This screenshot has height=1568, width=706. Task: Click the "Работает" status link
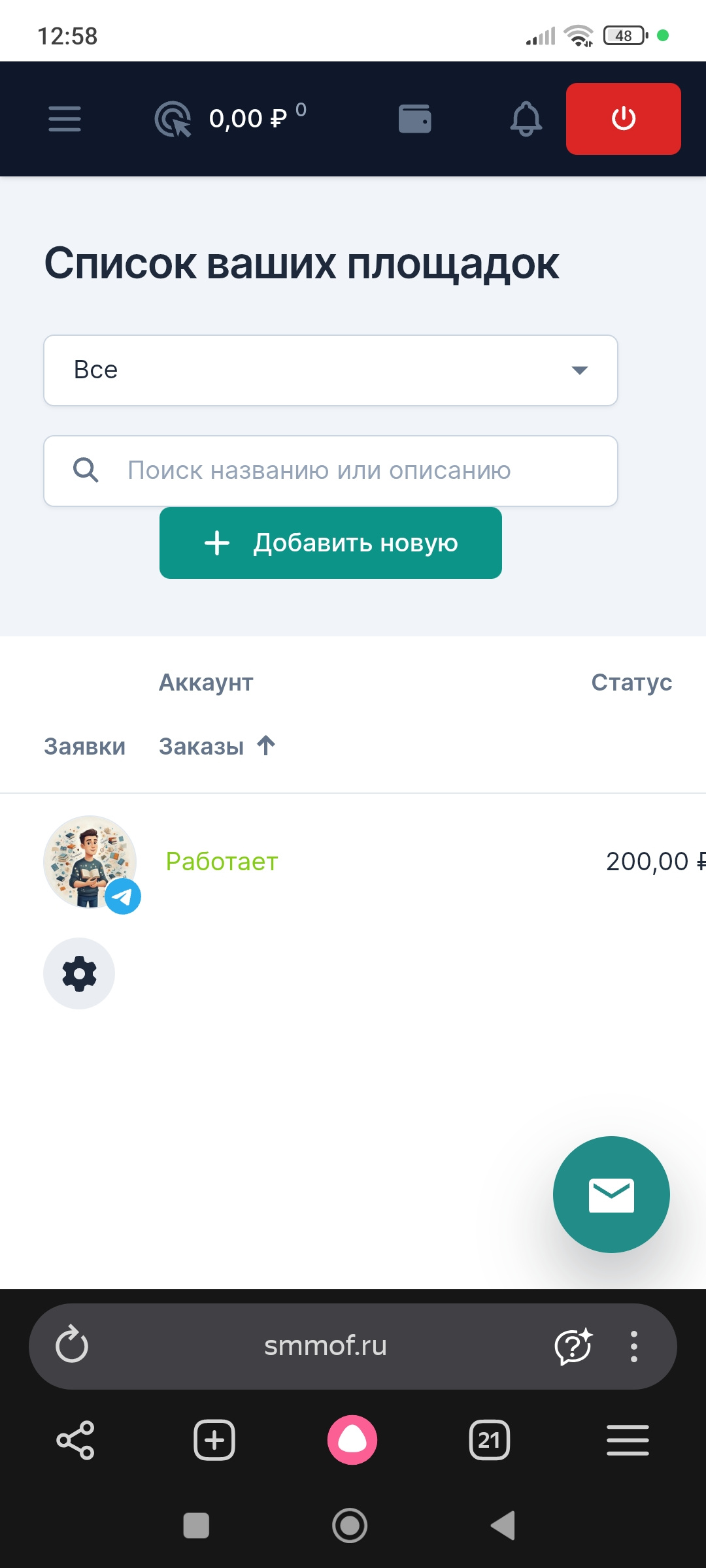point(222,862)
